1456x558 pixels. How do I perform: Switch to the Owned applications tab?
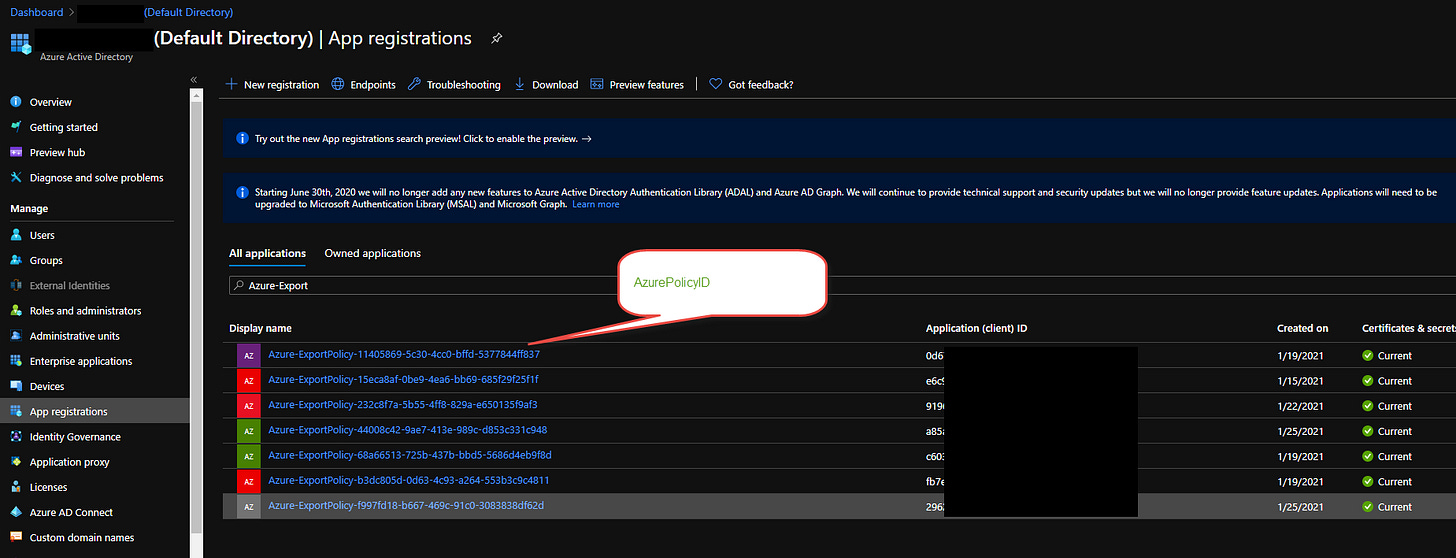pyautogui.click(x=373, y=254)
